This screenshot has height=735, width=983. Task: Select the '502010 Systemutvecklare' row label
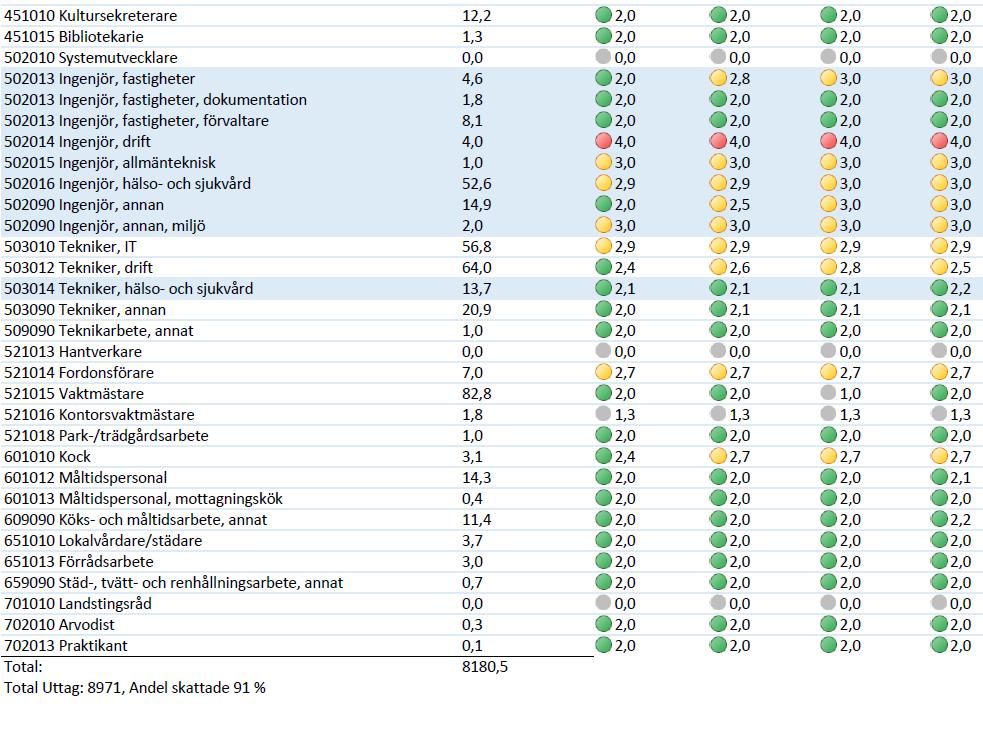pos(90,58)
